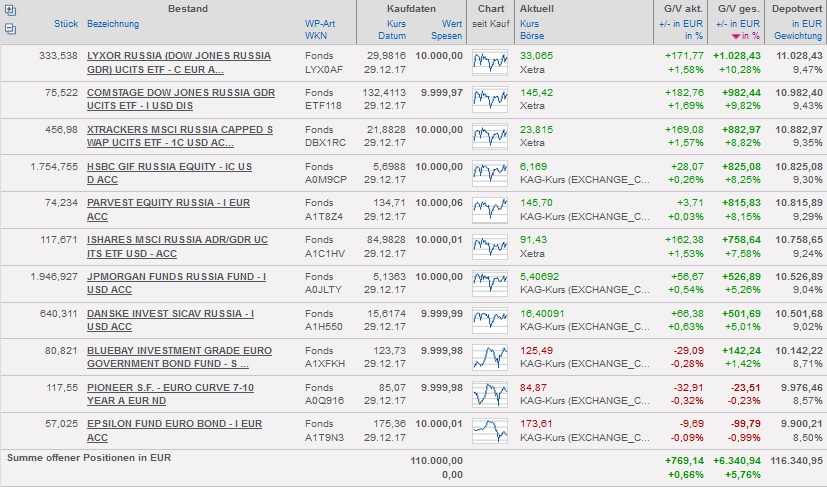
Task: Select Summe offener Positionen in EUR
Action: click(89, 458)
